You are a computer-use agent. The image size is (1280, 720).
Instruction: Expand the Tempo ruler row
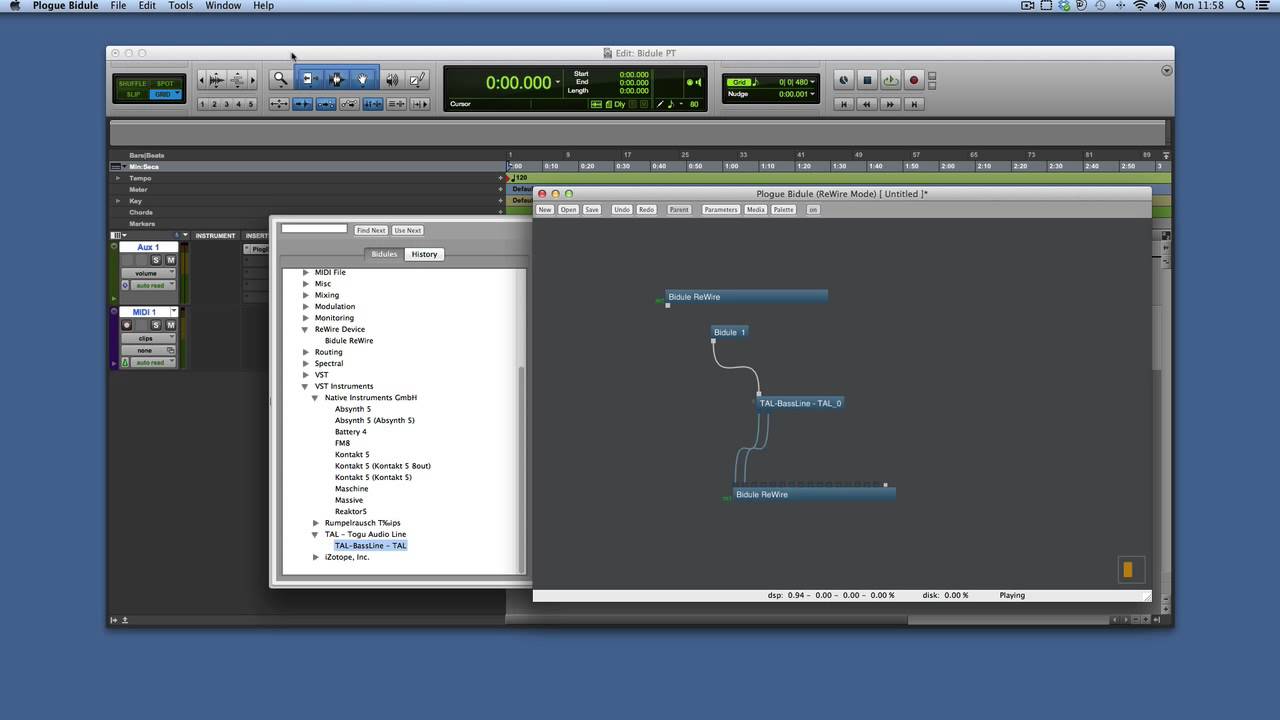coord(118,178)
